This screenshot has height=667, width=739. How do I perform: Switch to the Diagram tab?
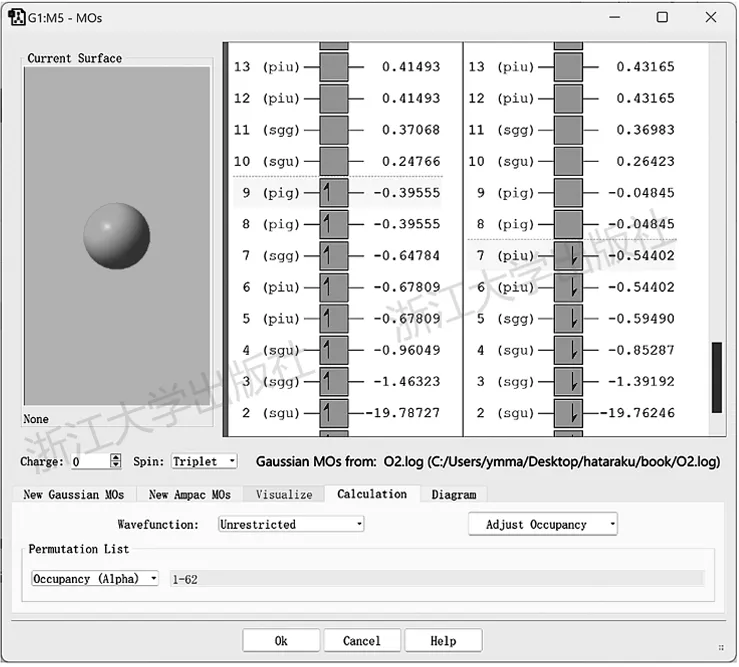[x=453, y=494]
